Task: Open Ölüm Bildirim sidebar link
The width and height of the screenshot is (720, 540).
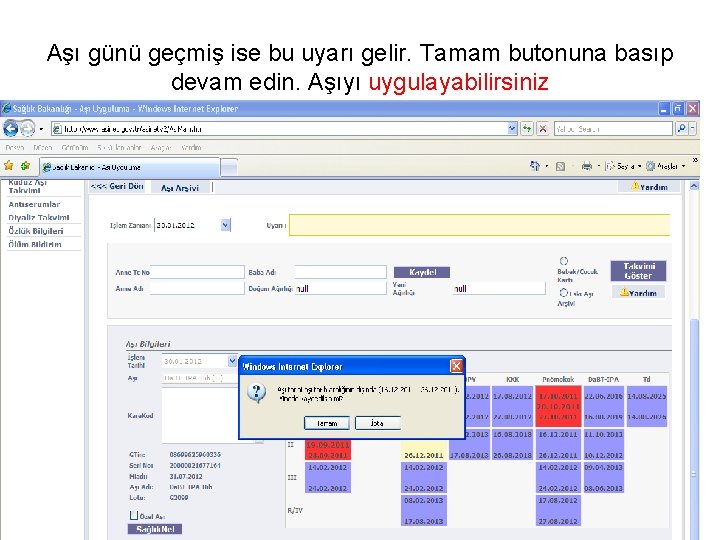Action: click(35, 244)
